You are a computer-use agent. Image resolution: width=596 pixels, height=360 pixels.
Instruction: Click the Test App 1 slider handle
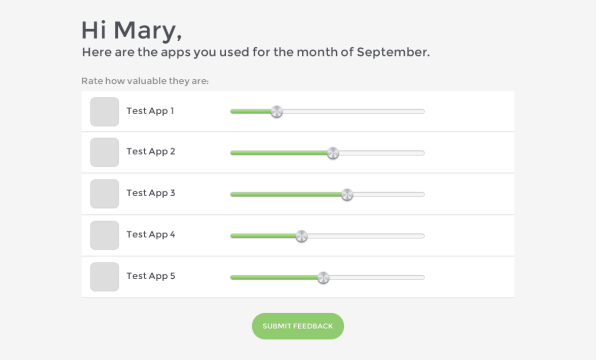(277, 112)
